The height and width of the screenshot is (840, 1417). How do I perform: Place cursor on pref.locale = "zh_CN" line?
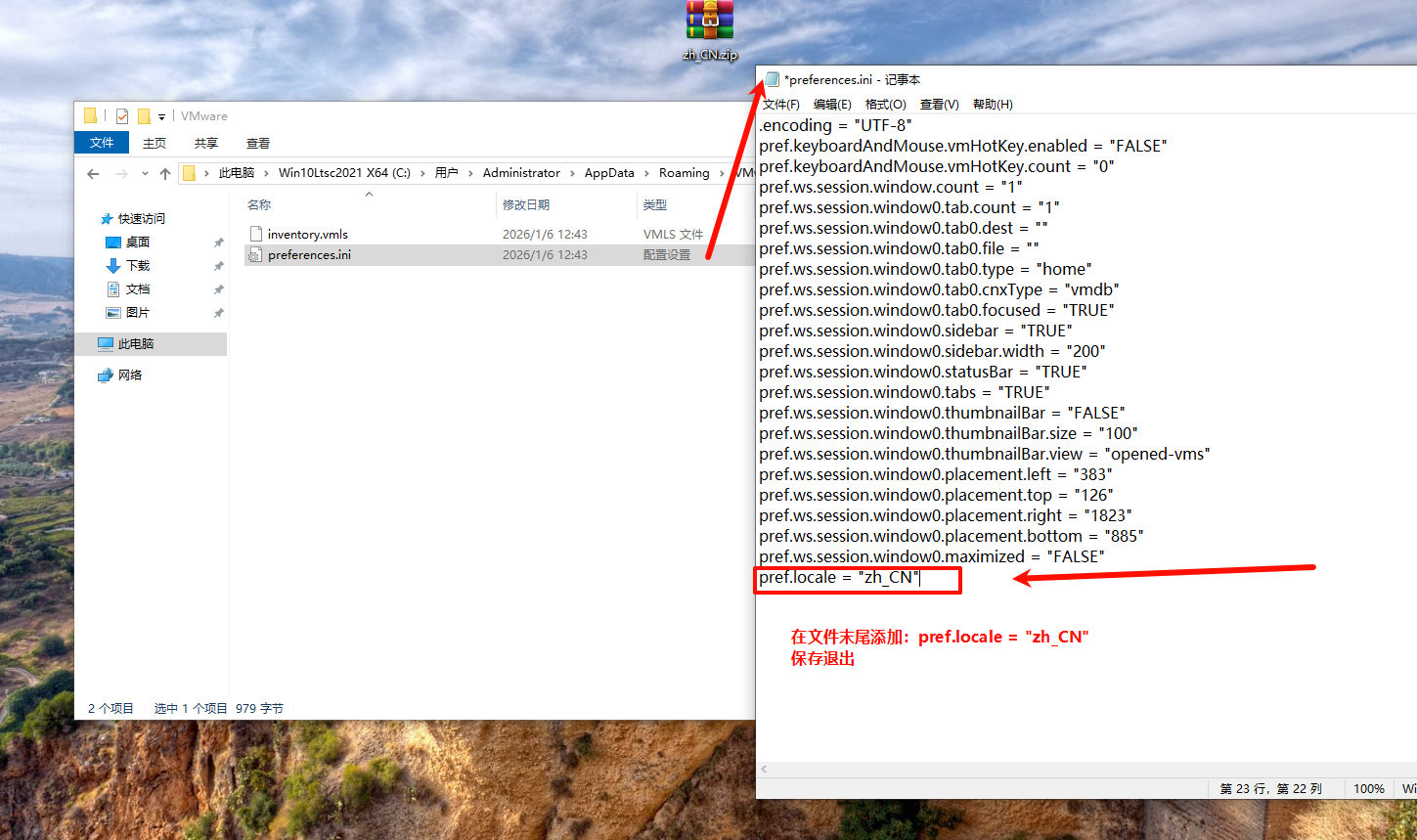coord(839,578)
